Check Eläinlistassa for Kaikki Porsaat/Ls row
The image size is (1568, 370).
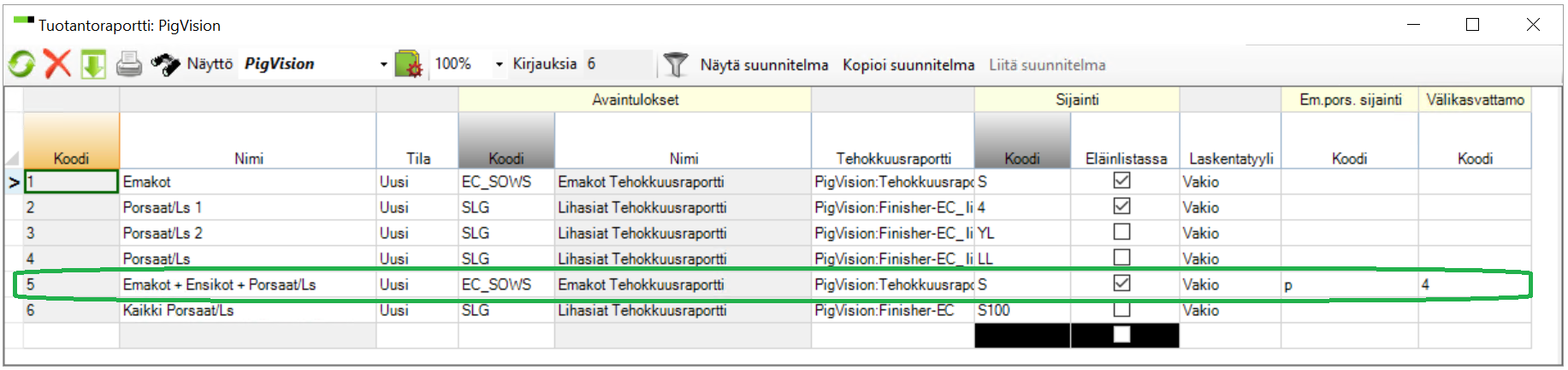coord(1121,309)
